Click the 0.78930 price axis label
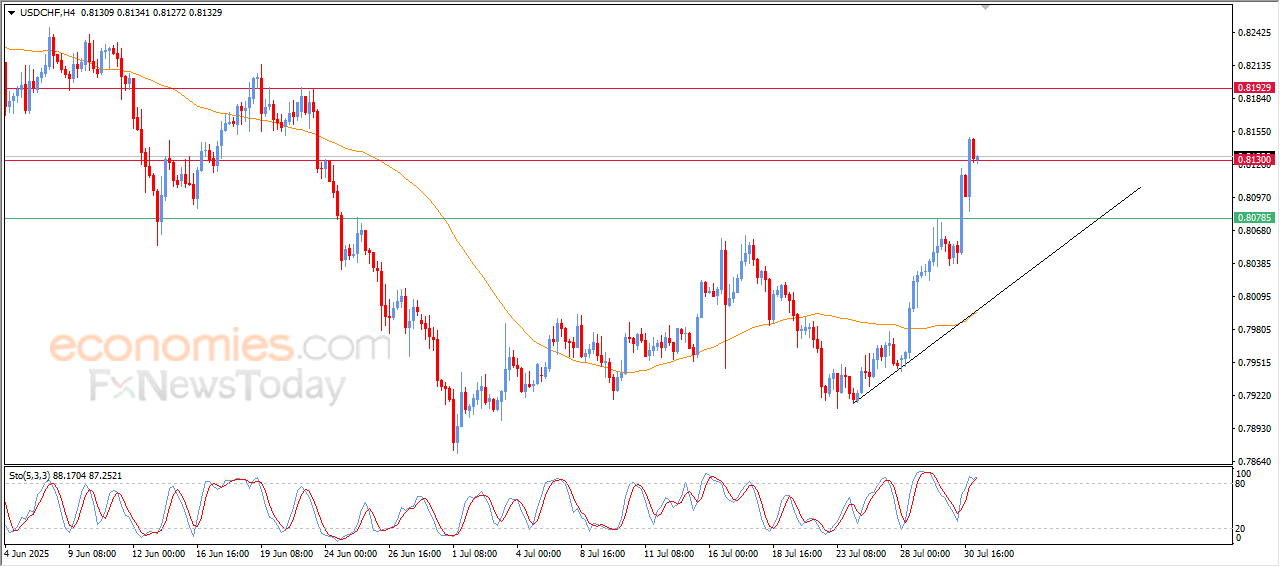This screenshot has height=567, width=1280. pos(1254,429)
